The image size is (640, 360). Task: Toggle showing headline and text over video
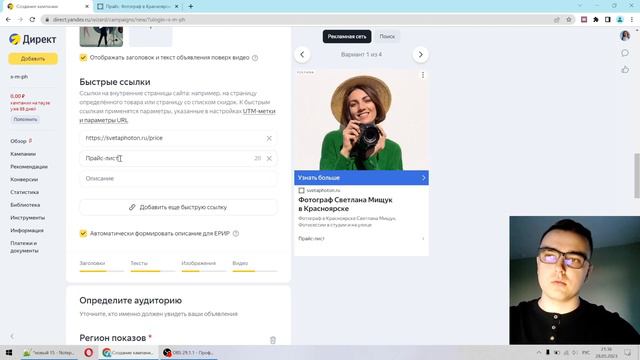coord(83,58)
